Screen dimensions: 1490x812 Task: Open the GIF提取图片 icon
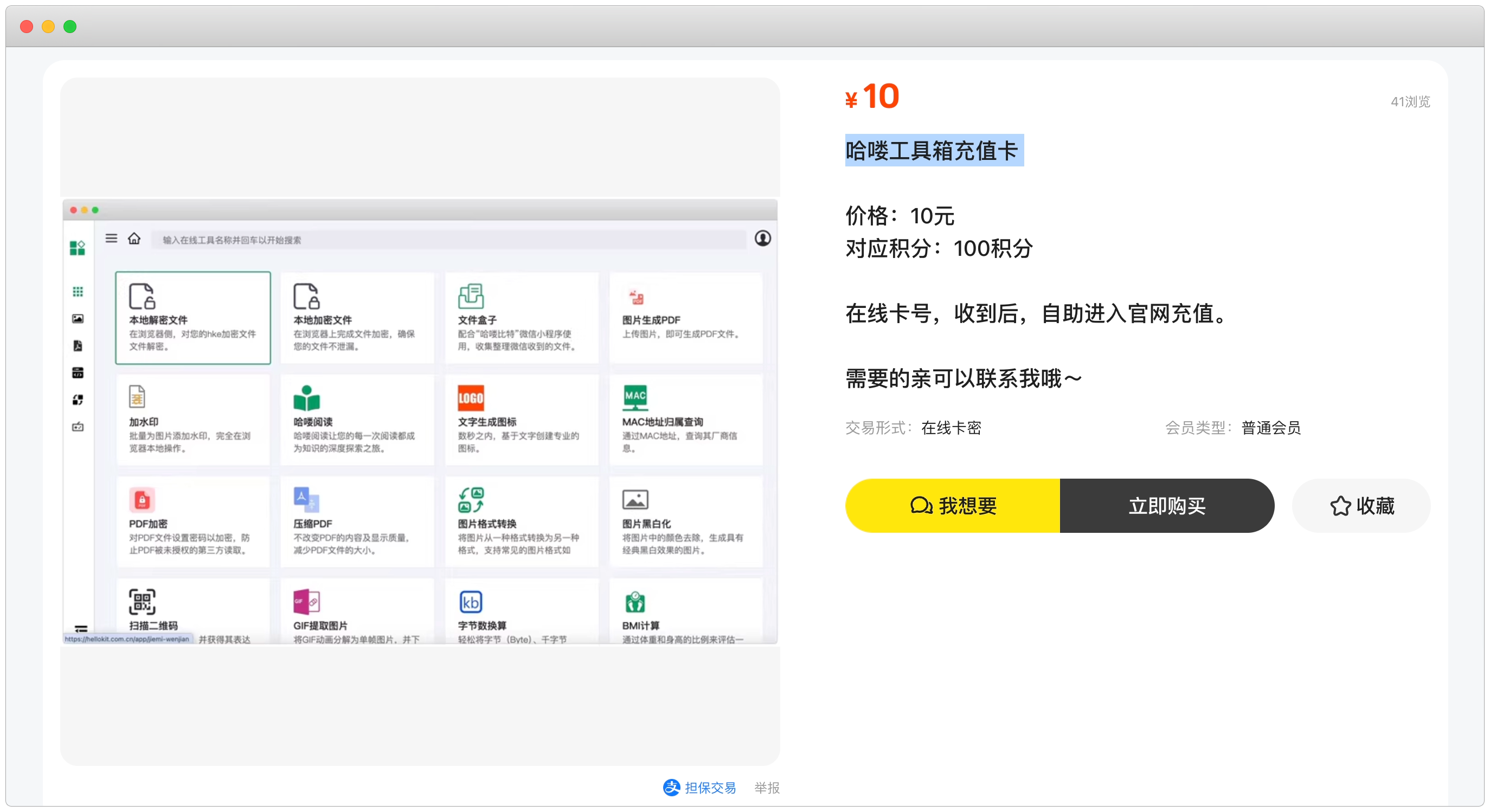tap(306, 602)
